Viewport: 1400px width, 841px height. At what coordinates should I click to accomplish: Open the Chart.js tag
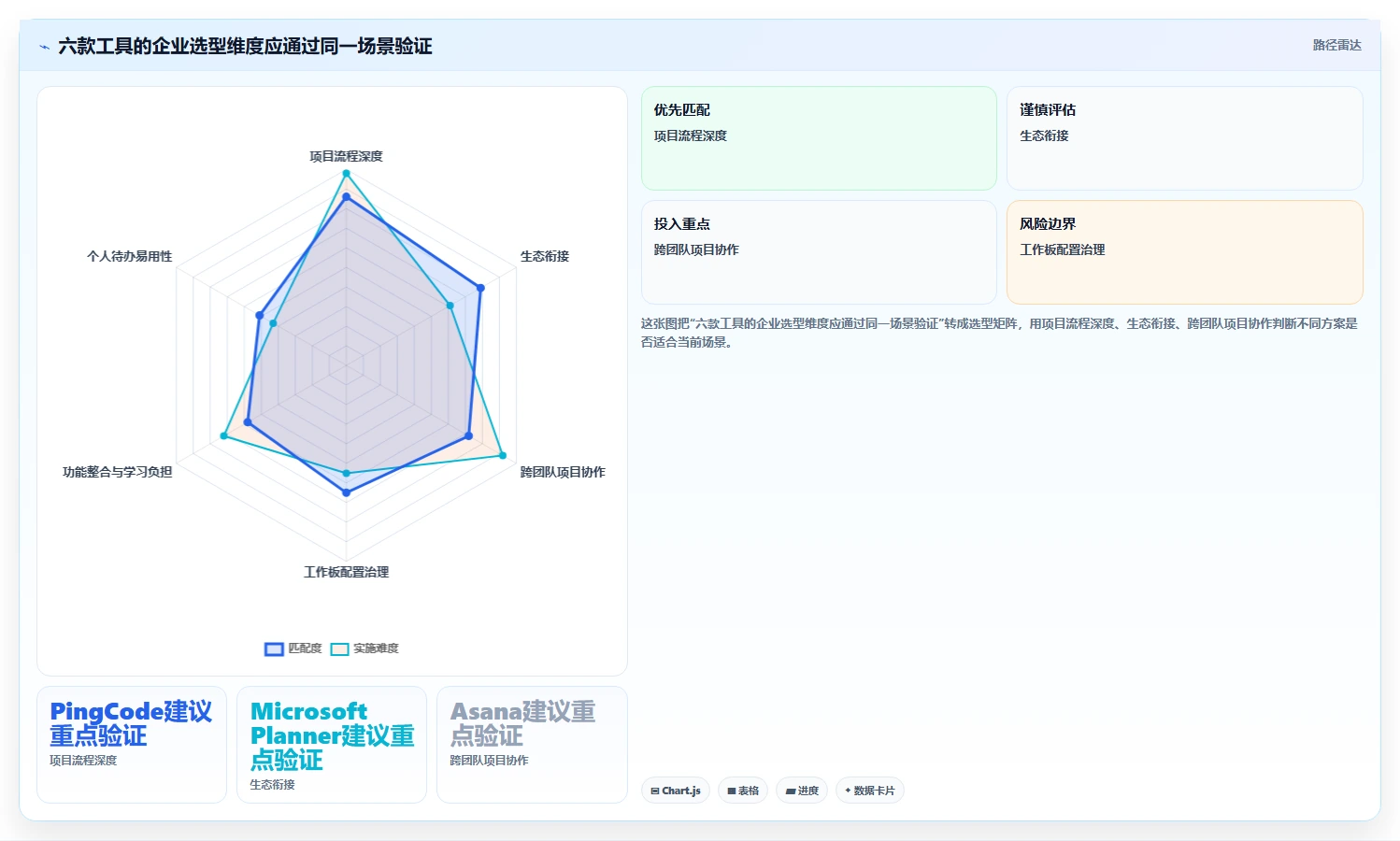point(676,791)
